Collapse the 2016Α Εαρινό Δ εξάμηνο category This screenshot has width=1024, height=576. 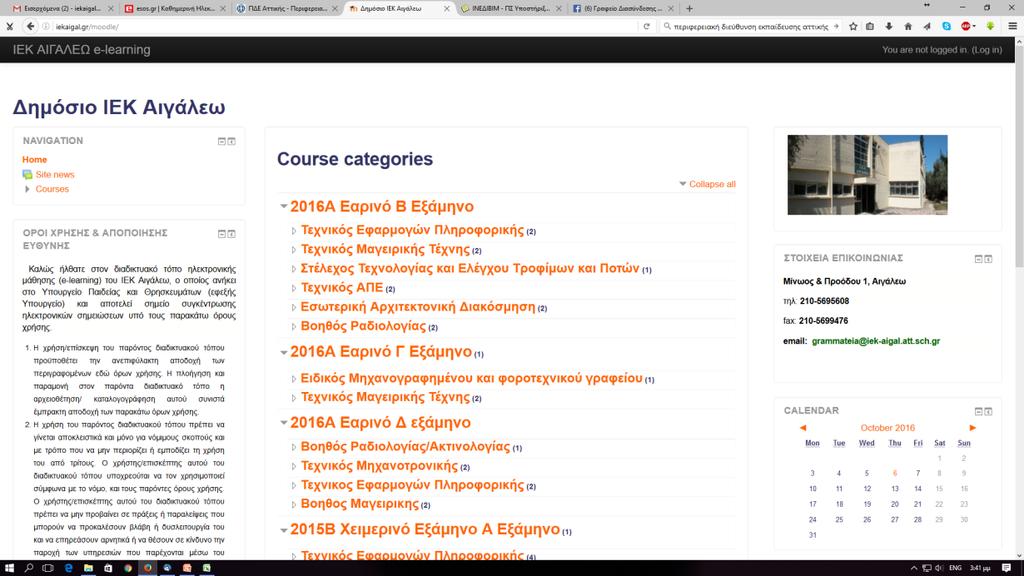pos(283,423)
